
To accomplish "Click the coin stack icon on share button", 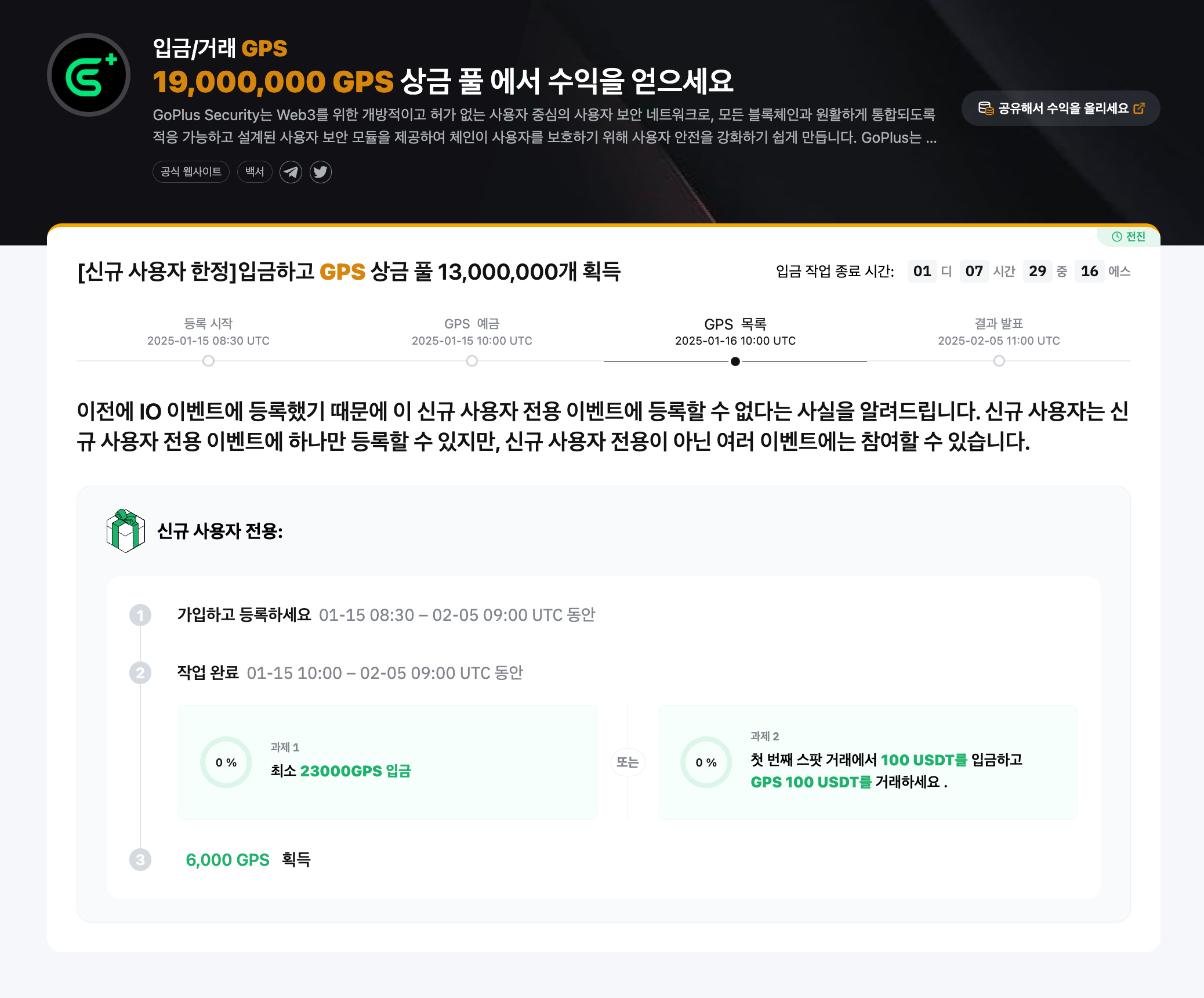I will coord(985,109).
